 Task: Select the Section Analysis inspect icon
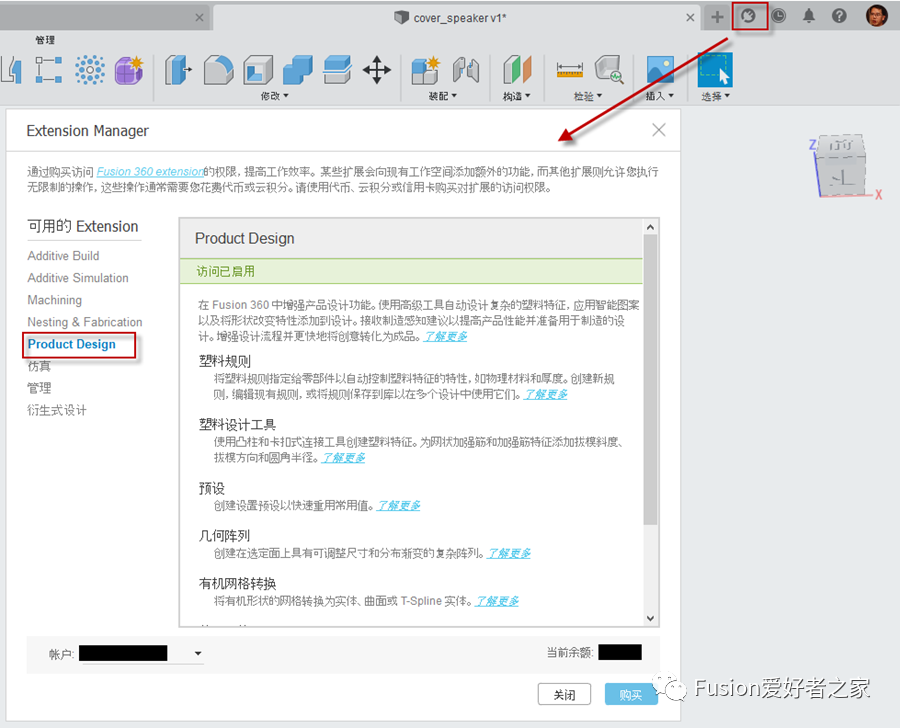point(609,70)
